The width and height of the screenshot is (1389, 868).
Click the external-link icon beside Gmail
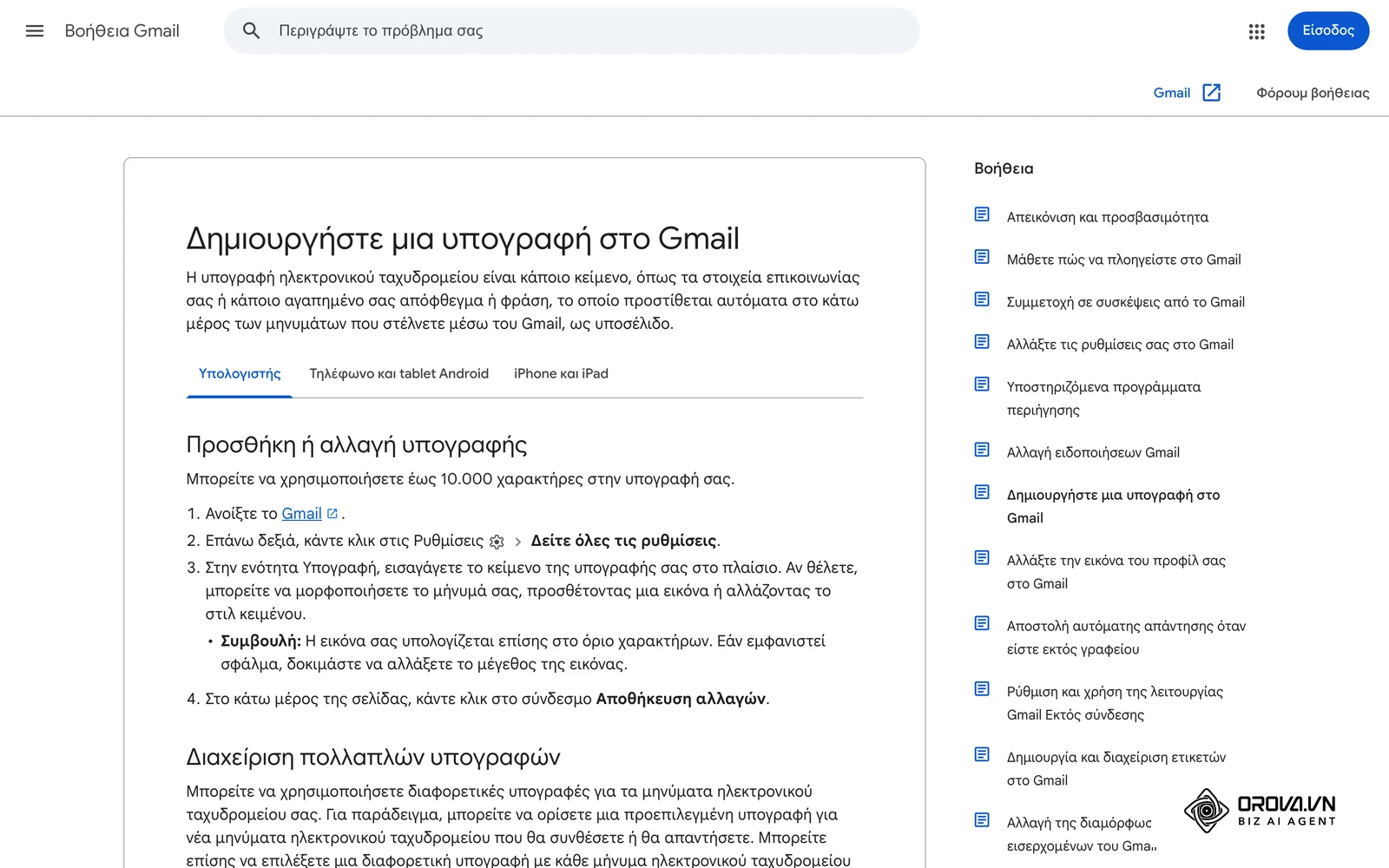coord(1212,93)
